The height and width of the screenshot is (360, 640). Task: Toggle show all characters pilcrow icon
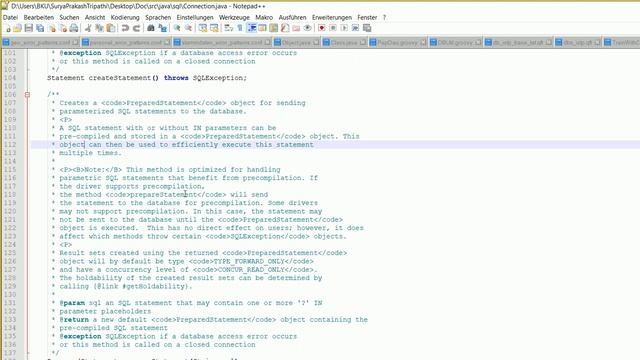240,28
